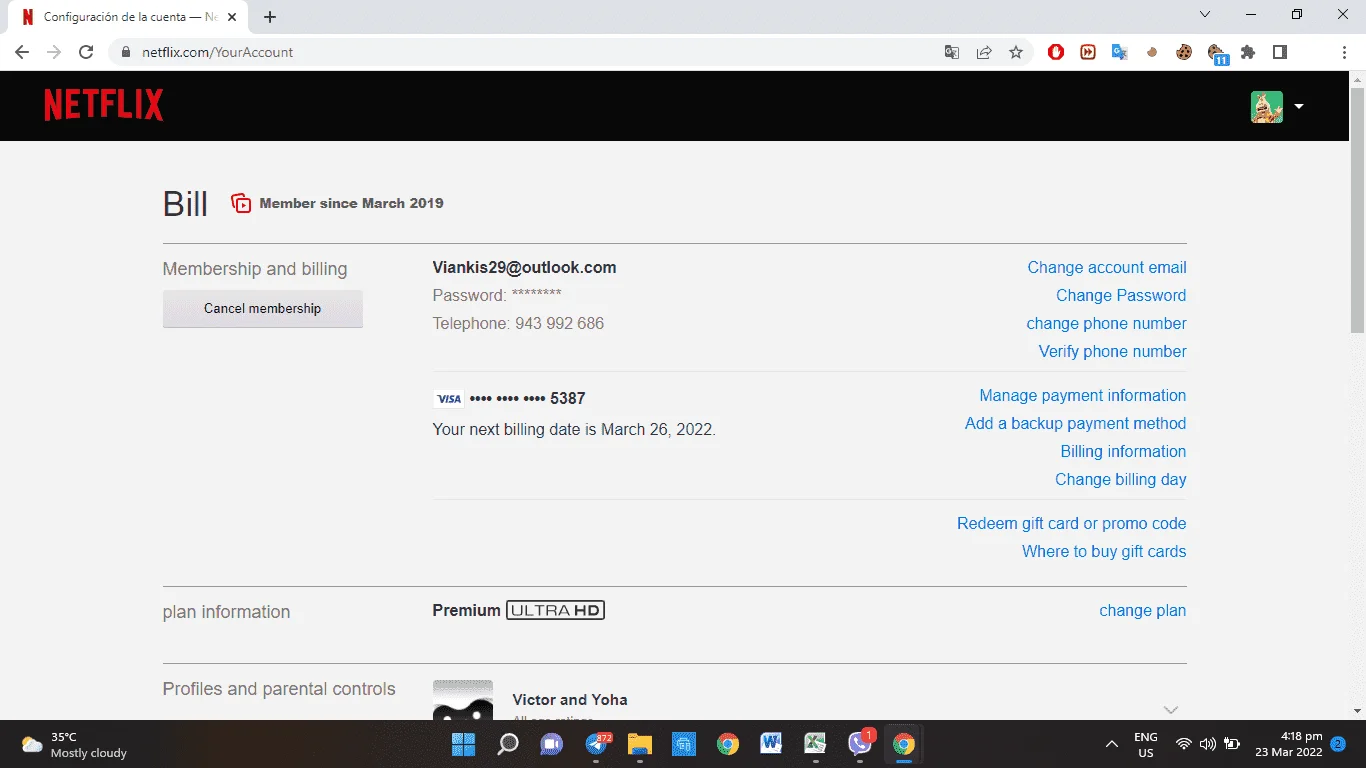Click the Victor and Yoha profile picture
Image resolution: width=1366 pixels, height=768 pixels.
click(x=463, y=700)
